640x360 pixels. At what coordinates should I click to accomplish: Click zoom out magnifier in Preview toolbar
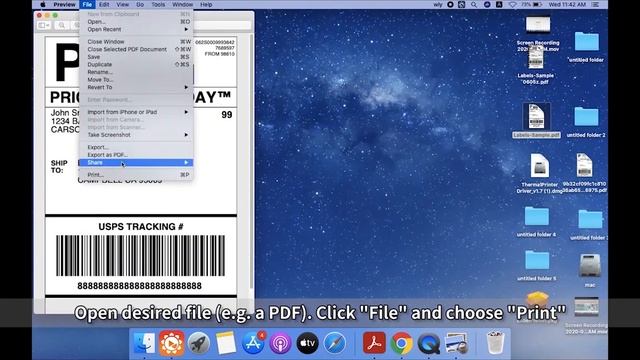click(x=62, y=25)
